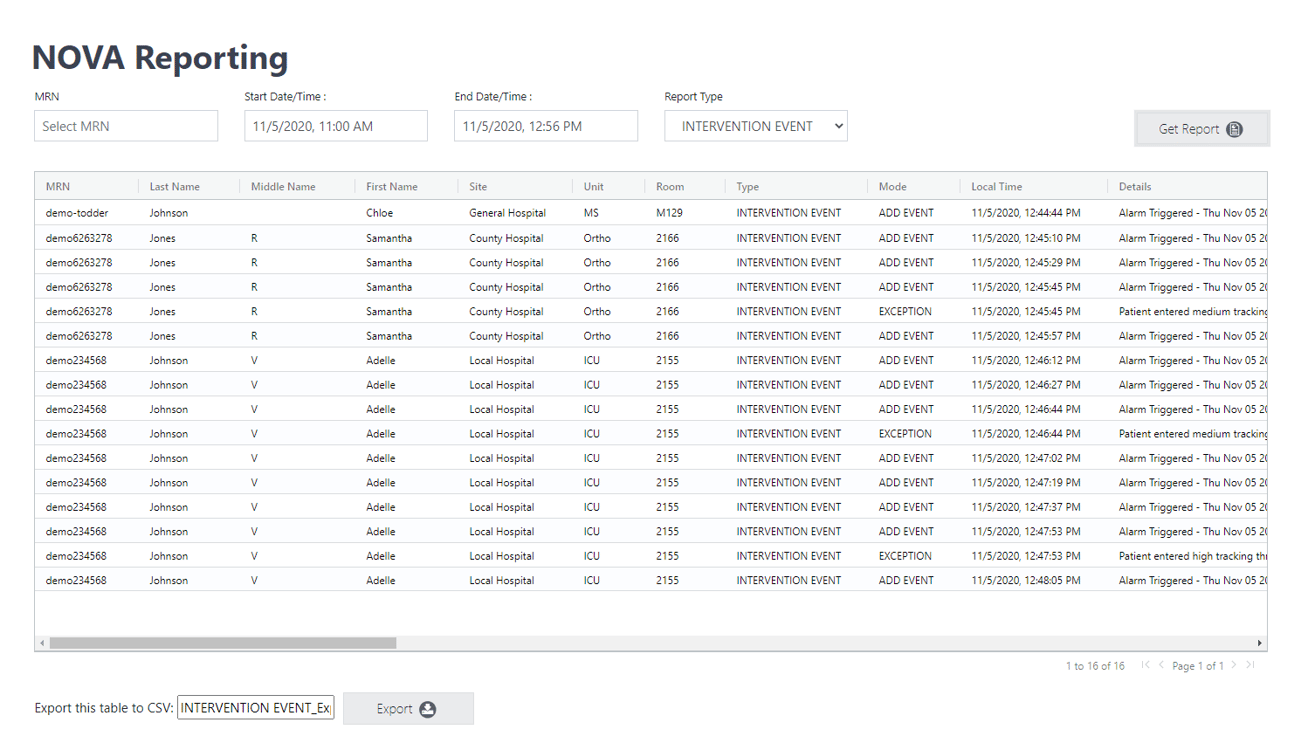This screenshot has width=1308, height=750.
Task: Click the horizontal scrollbar right arrow
Action: (x=1259, y=643)
